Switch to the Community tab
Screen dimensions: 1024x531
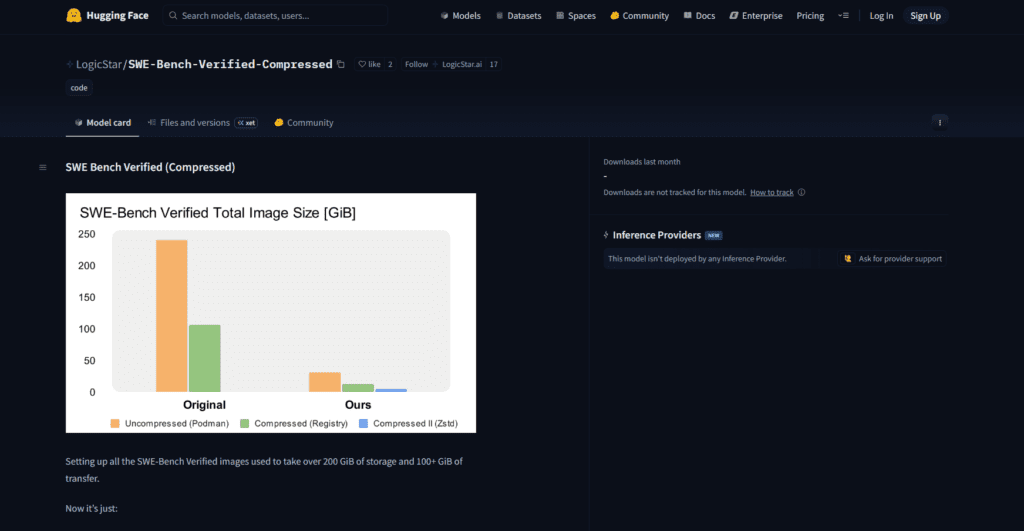[x=304, y=123]
